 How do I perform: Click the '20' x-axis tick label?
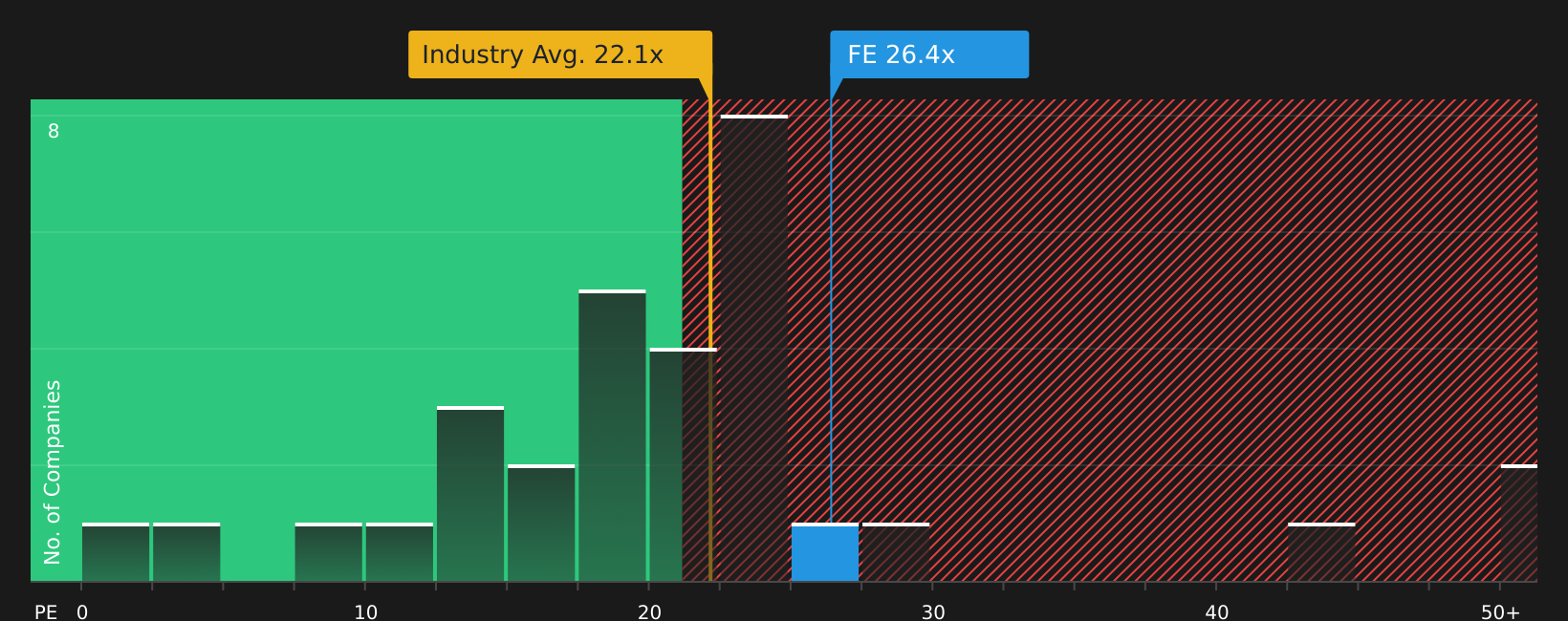(649, 612)
